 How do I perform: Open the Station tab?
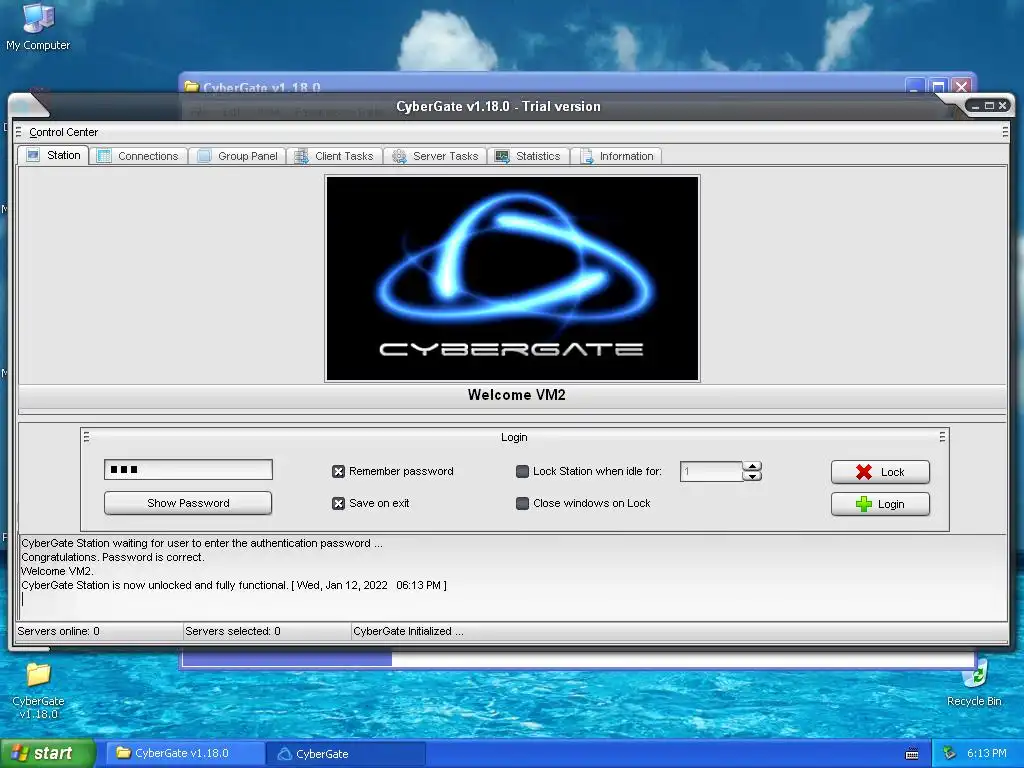click(x=54, y=155)
